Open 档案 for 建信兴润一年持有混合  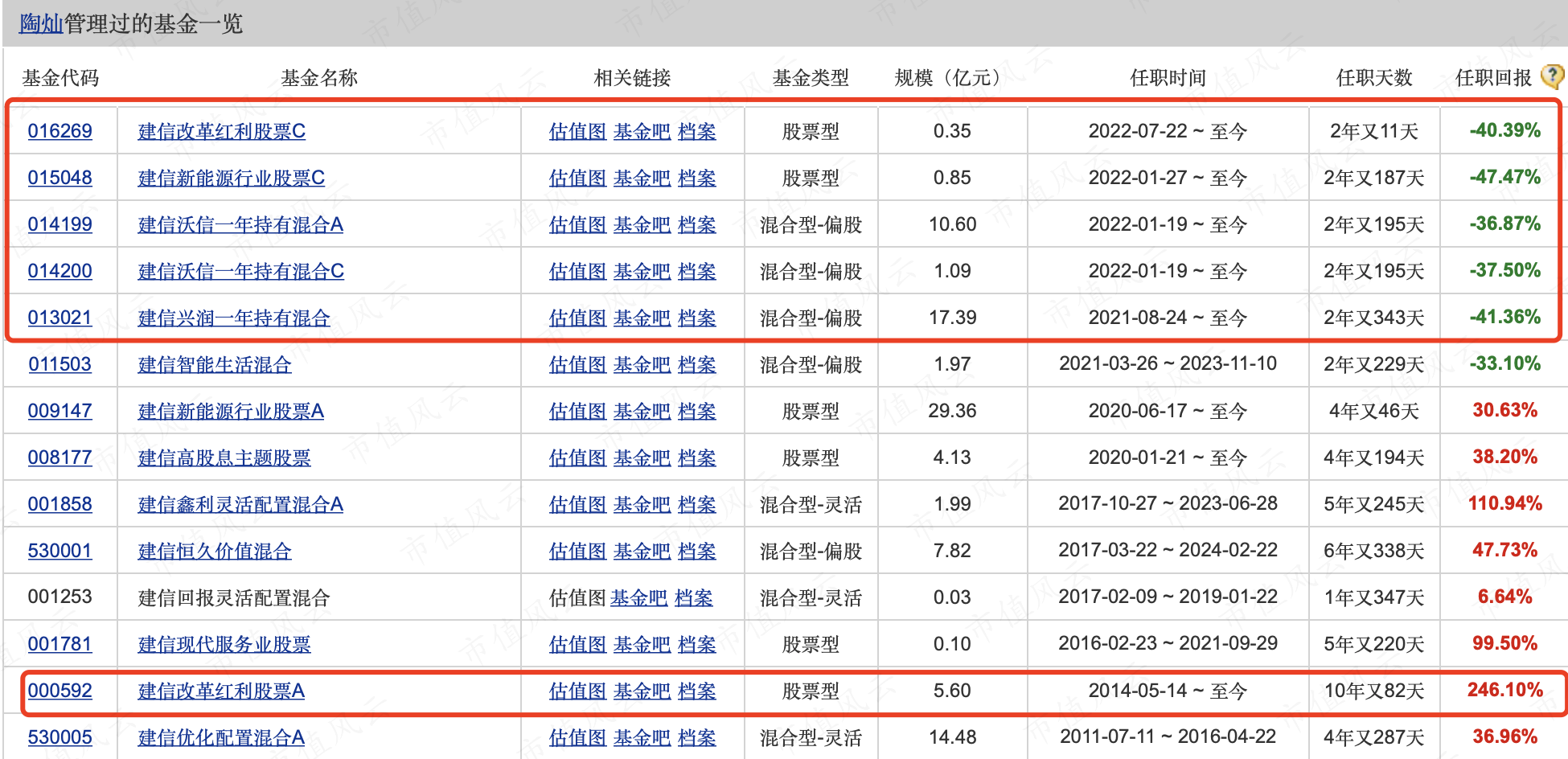coord(696,318)
